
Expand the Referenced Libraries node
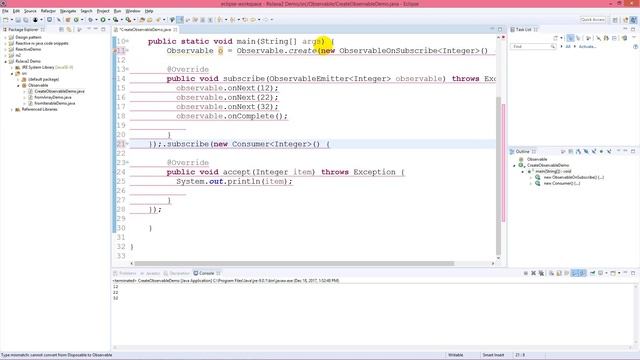click(x=12, y=109)
